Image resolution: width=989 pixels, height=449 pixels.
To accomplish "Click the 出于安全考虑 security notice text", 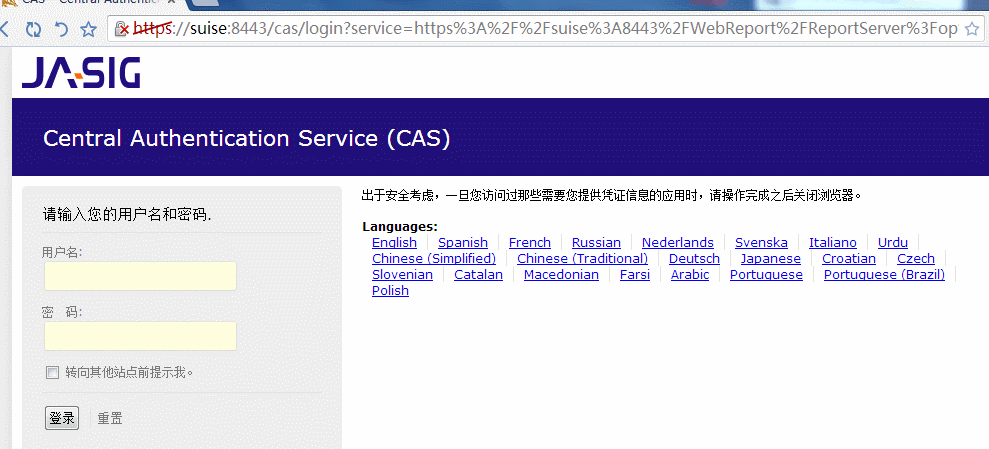I will pos(612,195).
